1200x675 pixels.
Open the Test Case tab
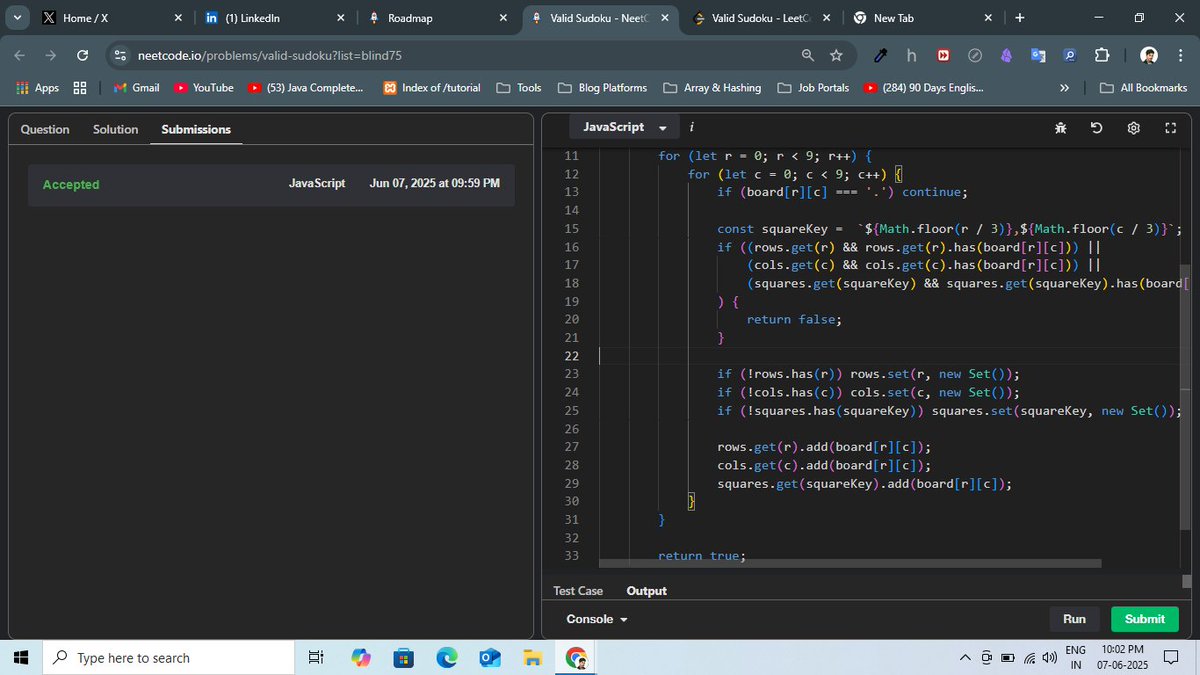pos(578,591)
